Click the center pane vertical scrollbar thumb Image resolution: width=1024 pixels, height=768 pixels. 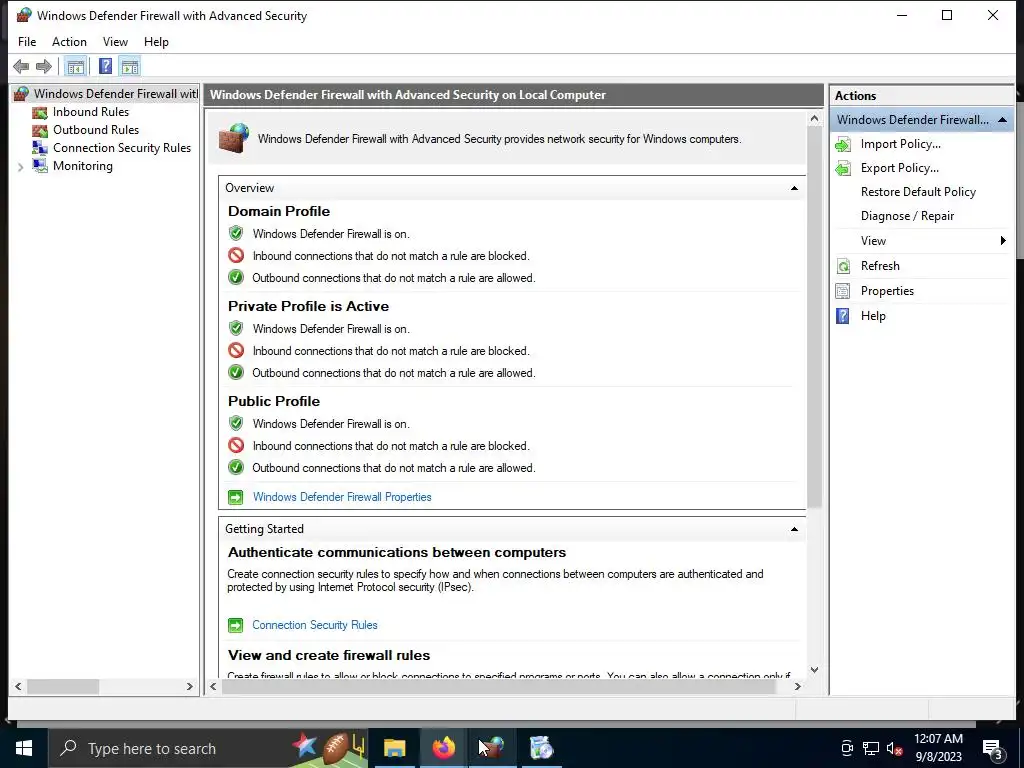pyautogui.click(x=814, y=317)
